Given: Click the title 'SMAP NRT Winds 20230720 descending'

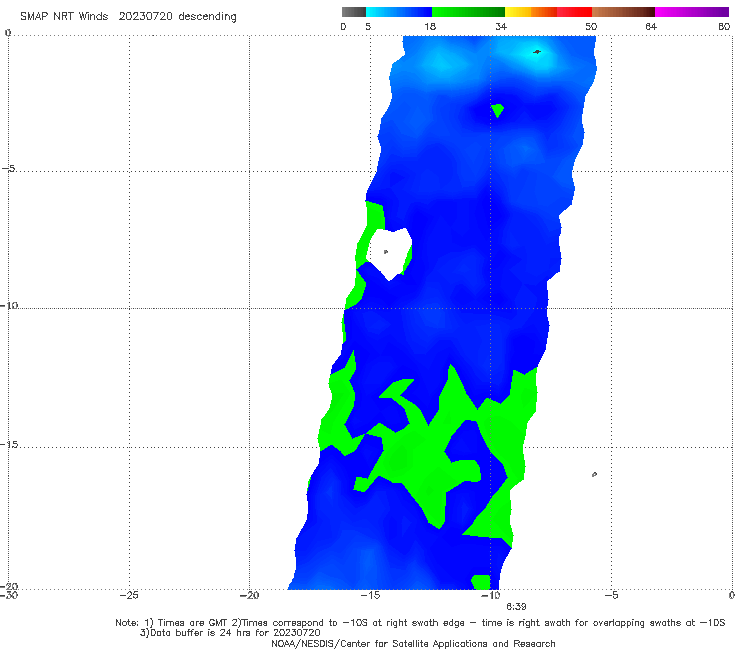Looking at the screenshot, I should click(x=128, y=16).
